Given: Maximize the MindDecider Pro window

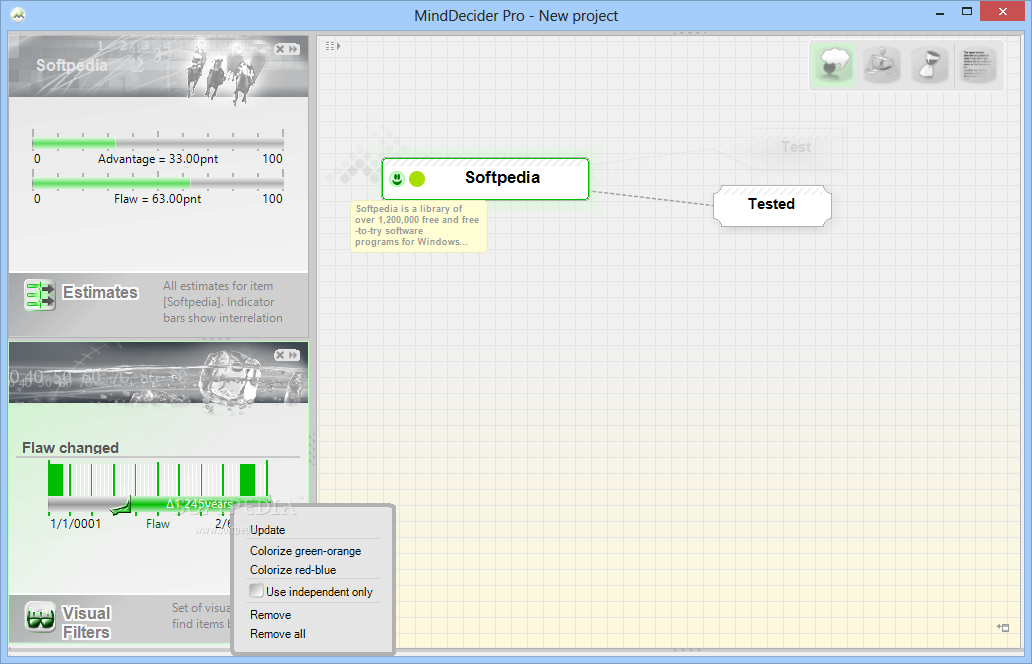Looking at the screenshot, I should coord(967,12).
